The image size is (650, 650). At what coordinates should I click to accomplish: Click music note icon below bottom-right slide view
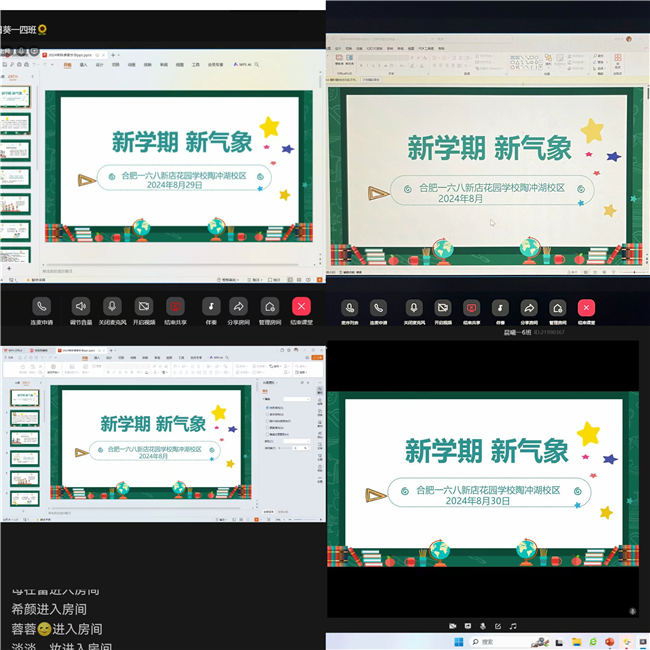tap(513, 626)
